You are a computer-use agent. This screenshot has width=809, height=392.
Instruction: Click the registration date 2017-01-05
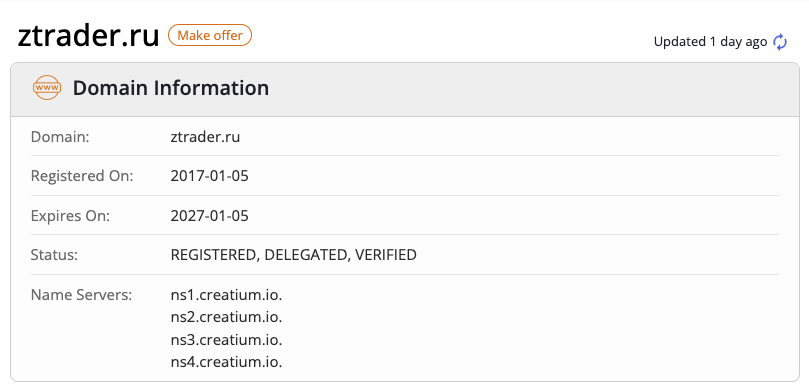(209, 176)
